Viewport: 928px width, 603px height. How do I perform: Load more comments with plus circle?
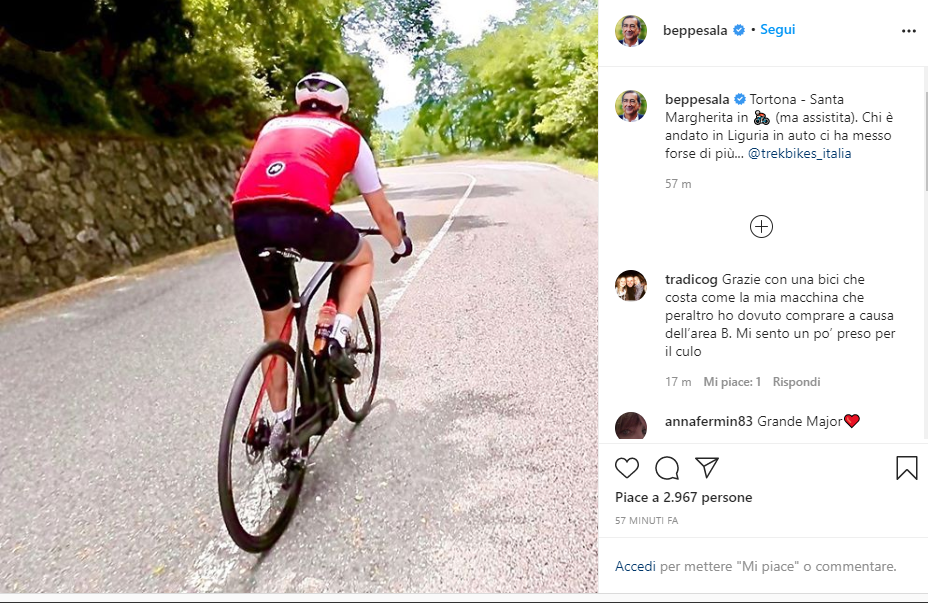point(761,227)
